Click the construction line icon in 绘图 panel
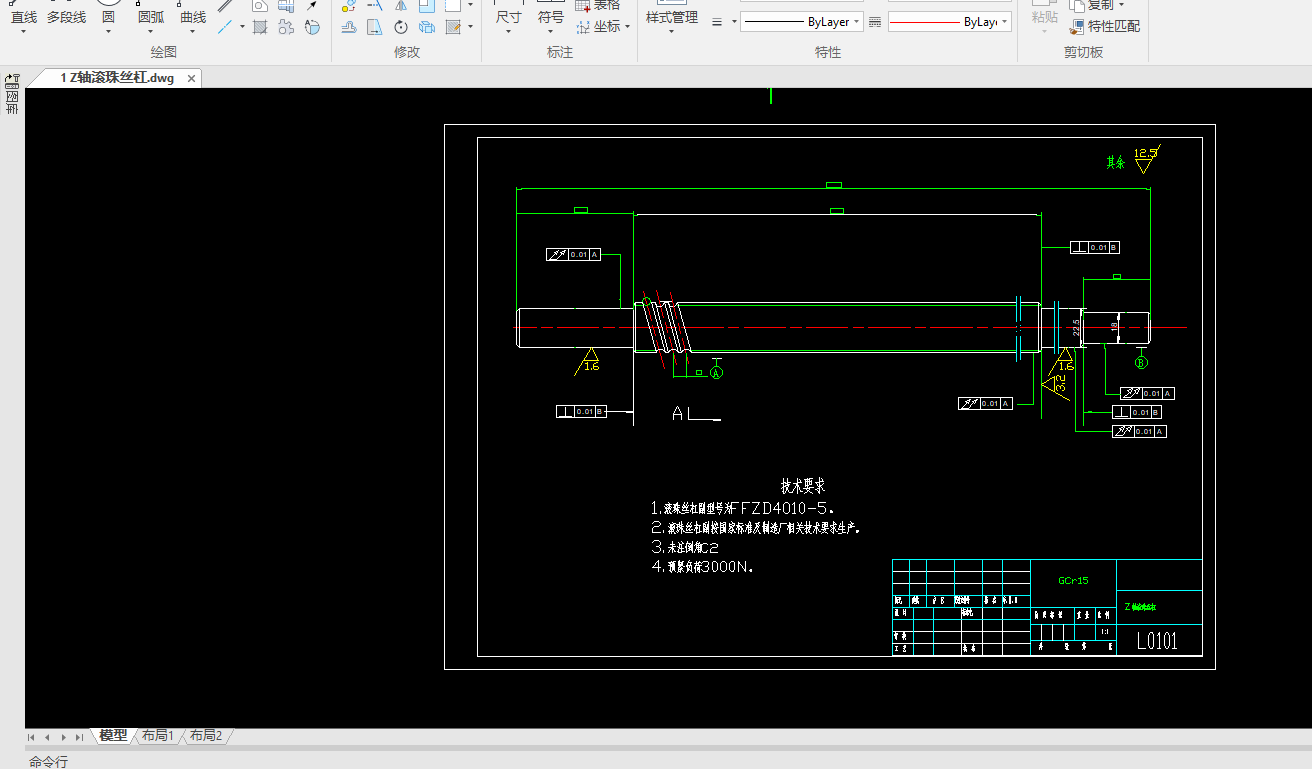 click(226, 27)
